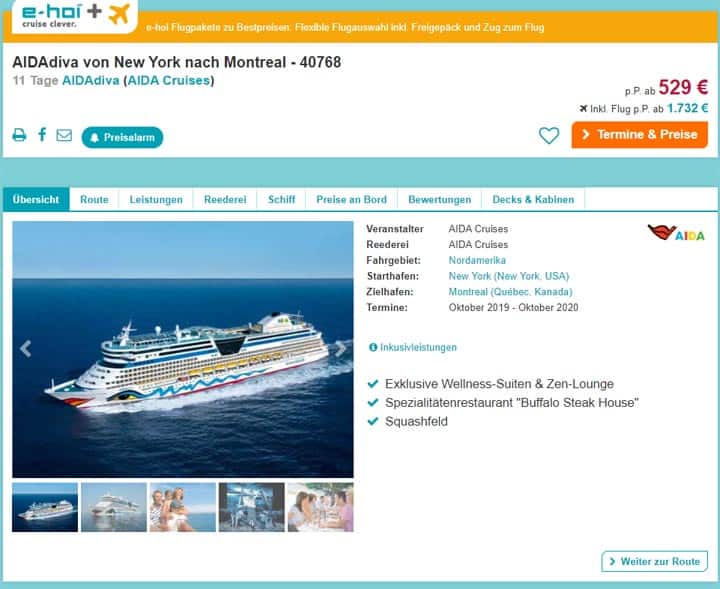
Task: Follow the Nordamerika link
Action: pyautogui.click(x=477, y=260)
